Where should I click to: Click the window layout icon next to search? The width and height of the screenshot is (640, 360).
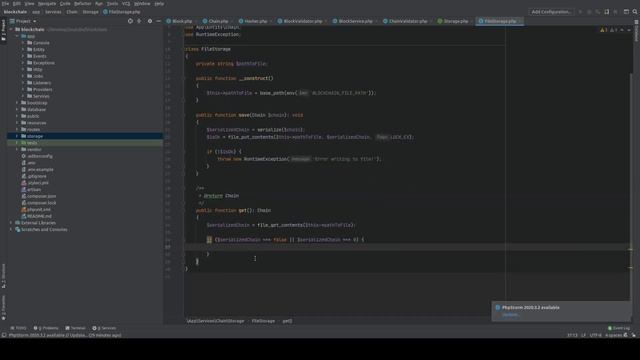click(x=626, y=12)
